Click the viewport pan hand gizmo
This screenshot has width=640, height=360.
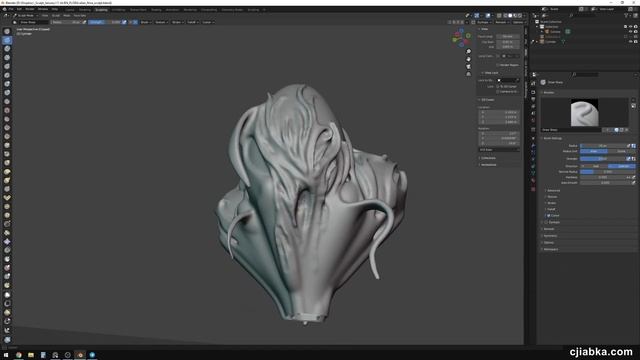click(x=469, y=59)
